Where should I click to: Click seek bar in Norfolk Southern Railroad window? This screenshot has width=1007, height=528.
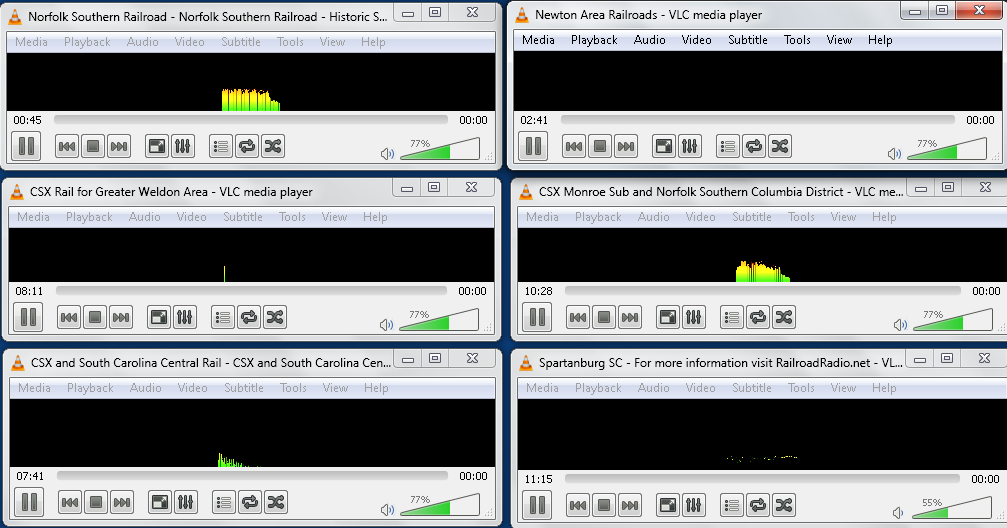pyautogui.click(x=250, y=120)
